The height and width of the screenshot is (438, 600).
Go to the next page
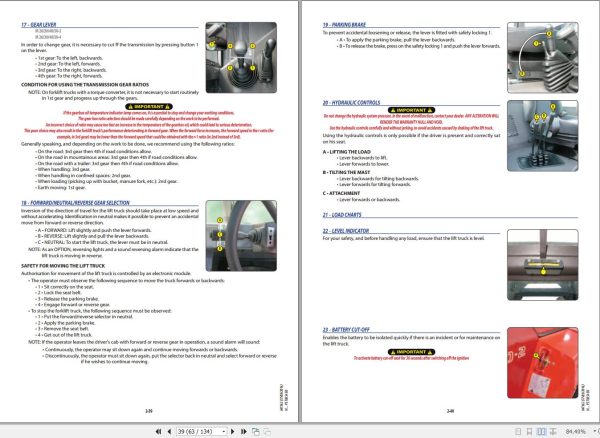point(233,431)
